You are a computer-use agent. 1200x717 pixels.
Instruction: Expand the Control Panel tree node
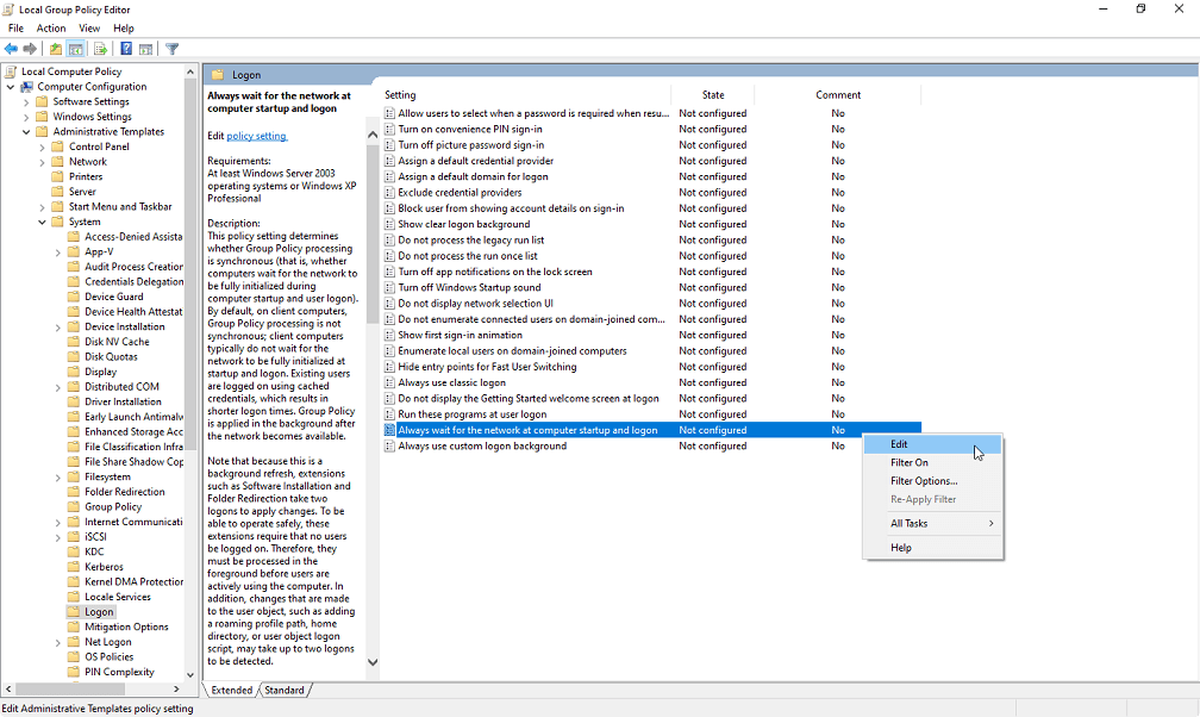tap(43, 147)
